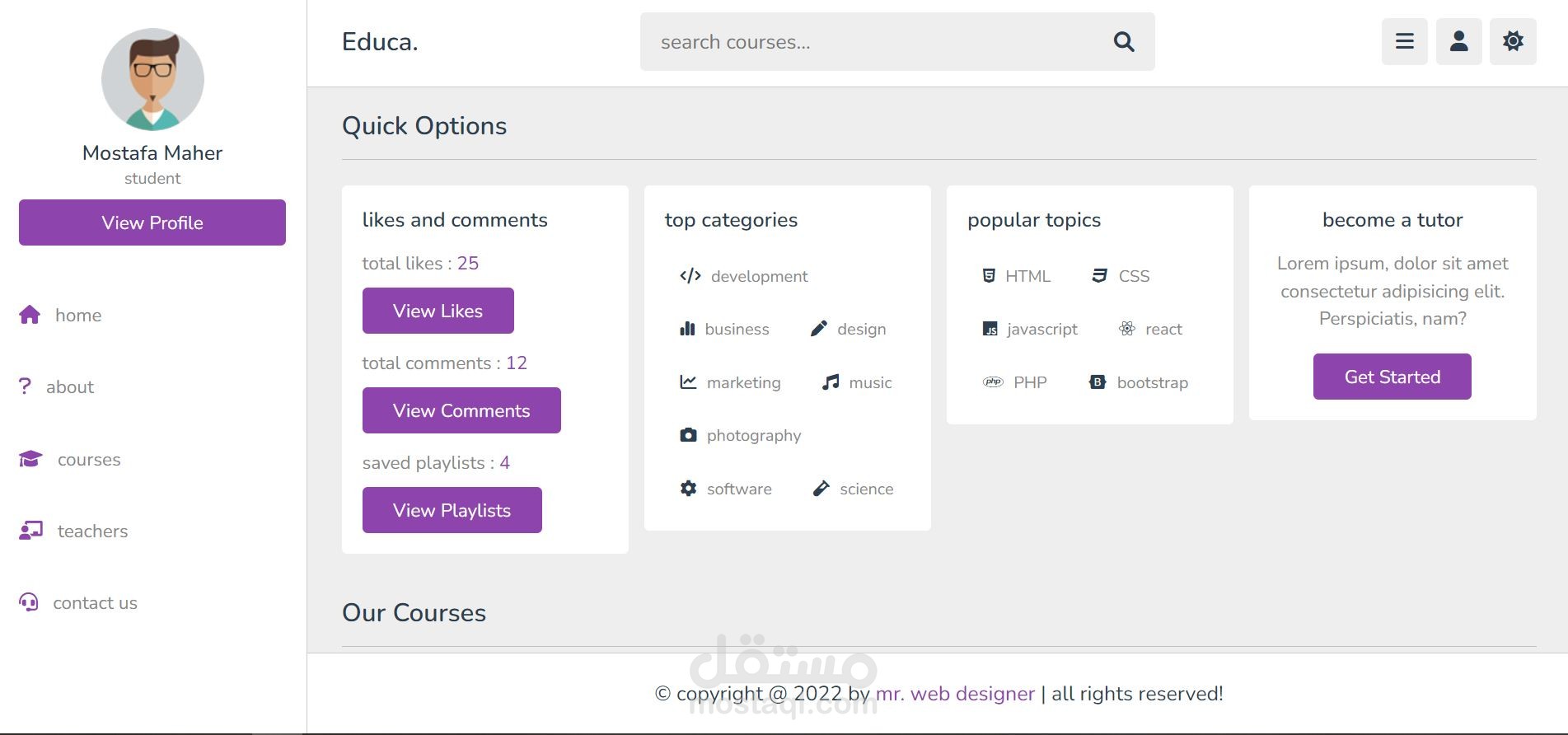Select the design category label
1568x735 pixels.
click(862, 329)
